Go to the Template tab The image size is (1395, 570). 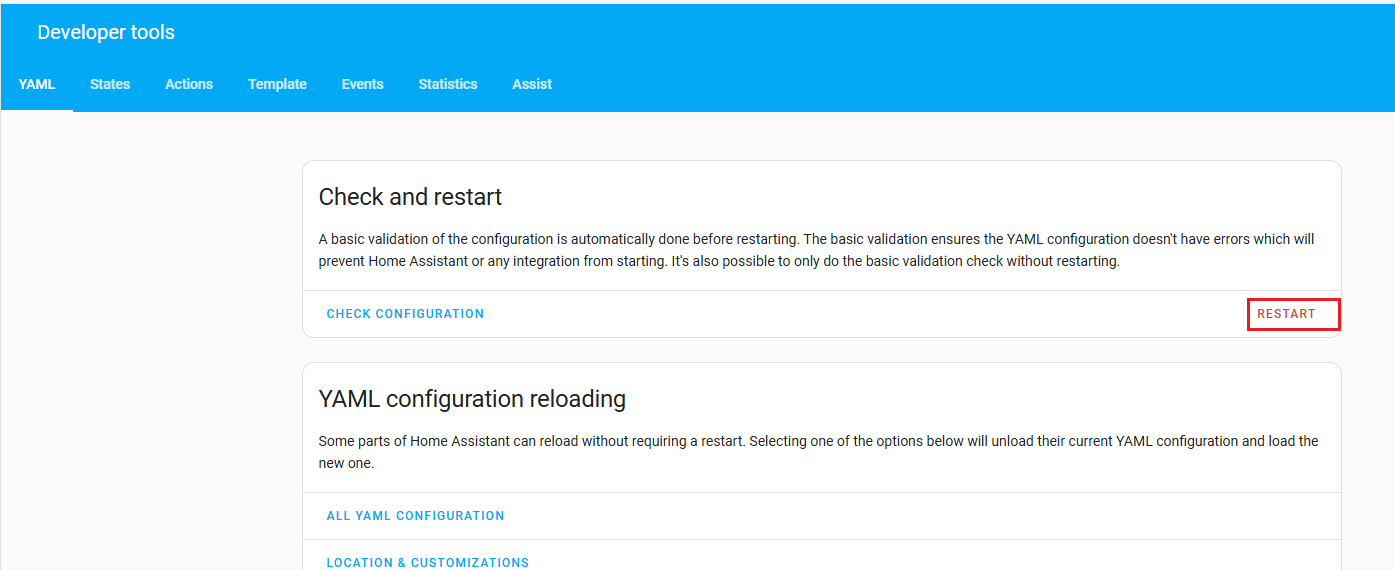[277, 84]
